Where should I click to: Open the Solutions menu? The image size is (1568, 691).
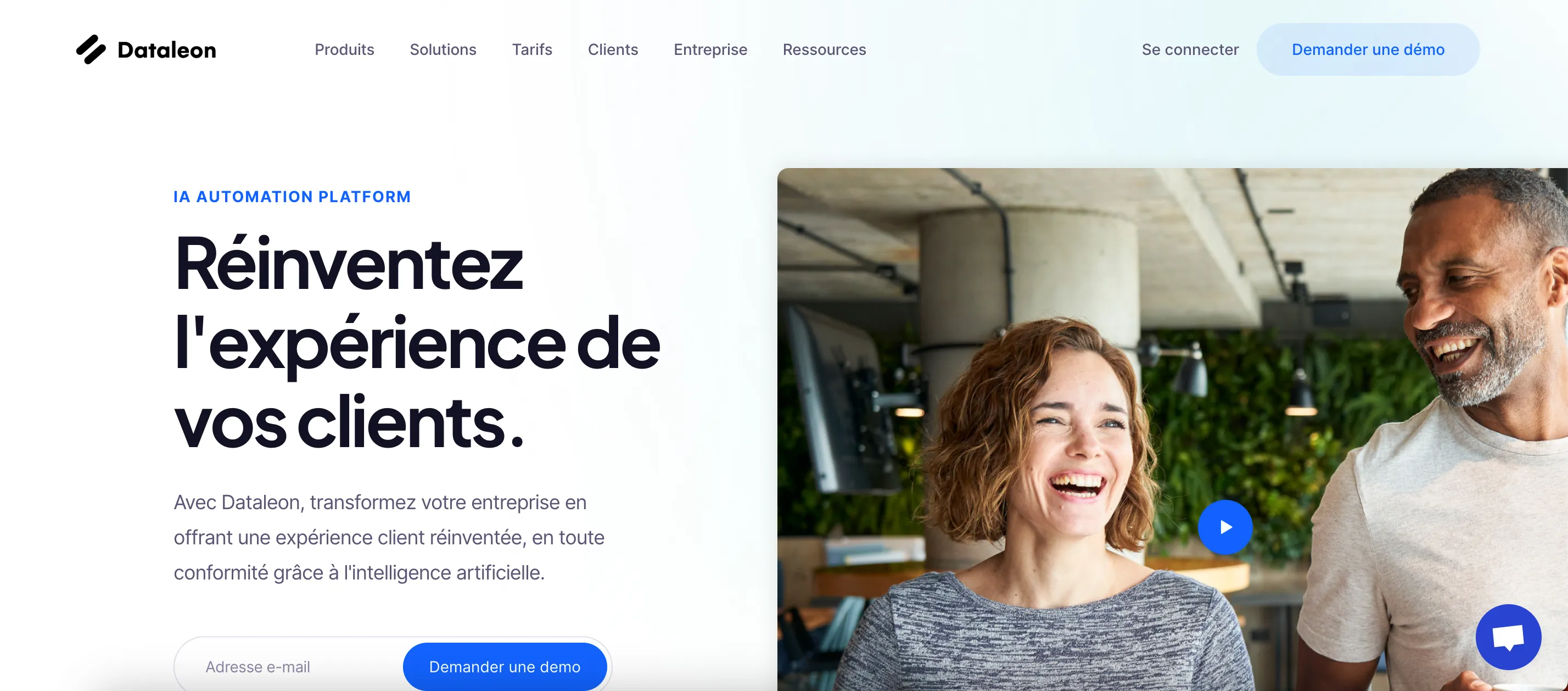[443, 49]
